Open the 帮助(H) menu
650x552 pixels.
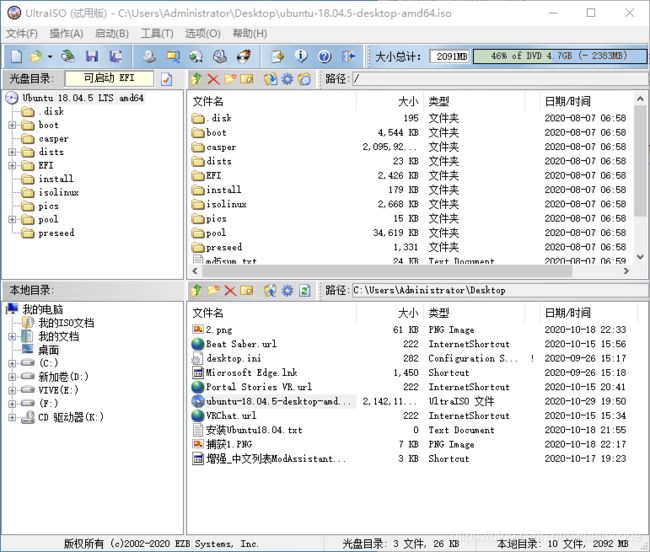click(250, 34)
